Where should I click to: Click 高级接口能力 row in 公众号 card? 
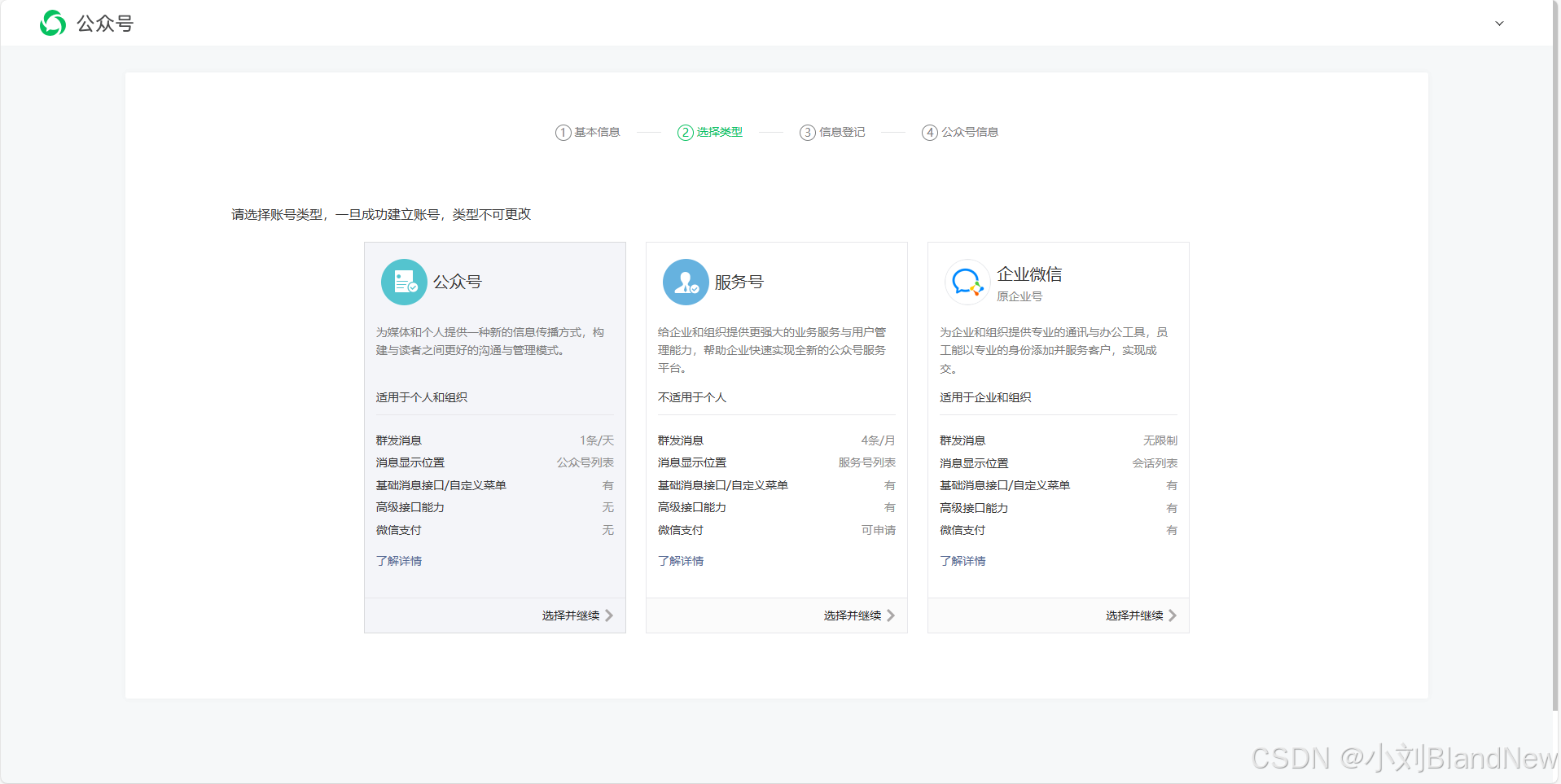point(495,507)
